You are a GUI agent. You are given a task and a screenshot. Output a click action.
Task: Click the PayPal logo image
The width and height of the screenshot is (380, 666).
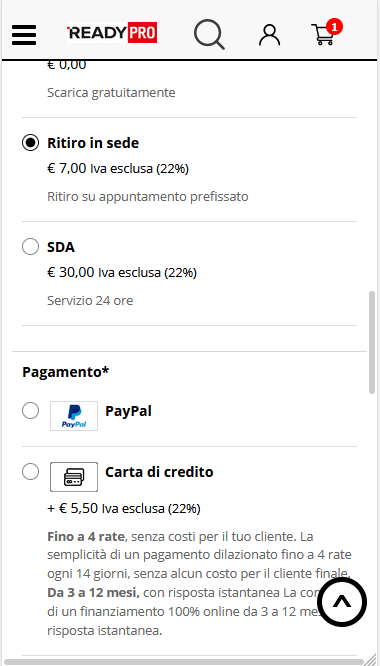click(x=74, y=416)
